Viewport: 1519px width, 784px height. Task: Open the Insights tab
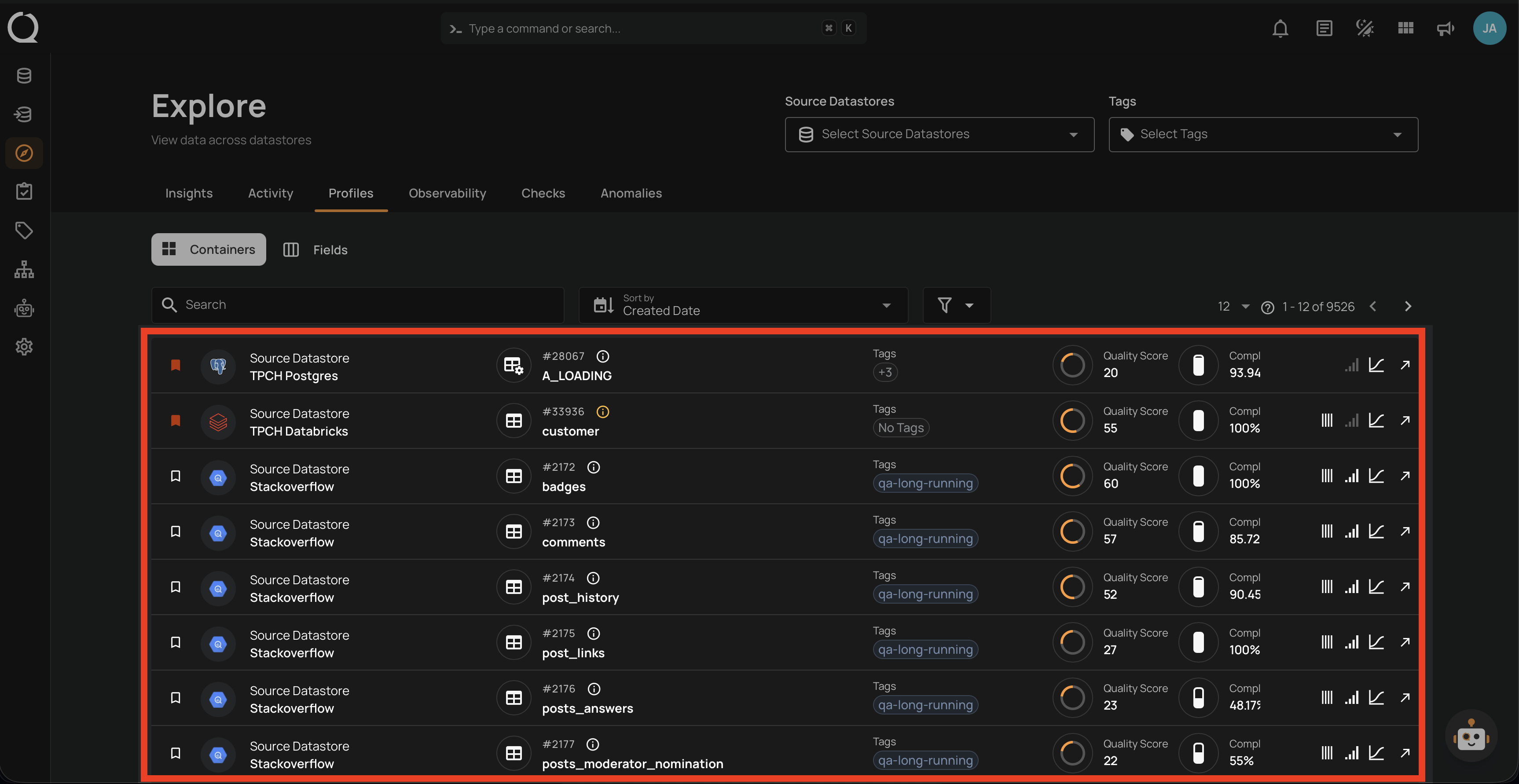[189, 193]
